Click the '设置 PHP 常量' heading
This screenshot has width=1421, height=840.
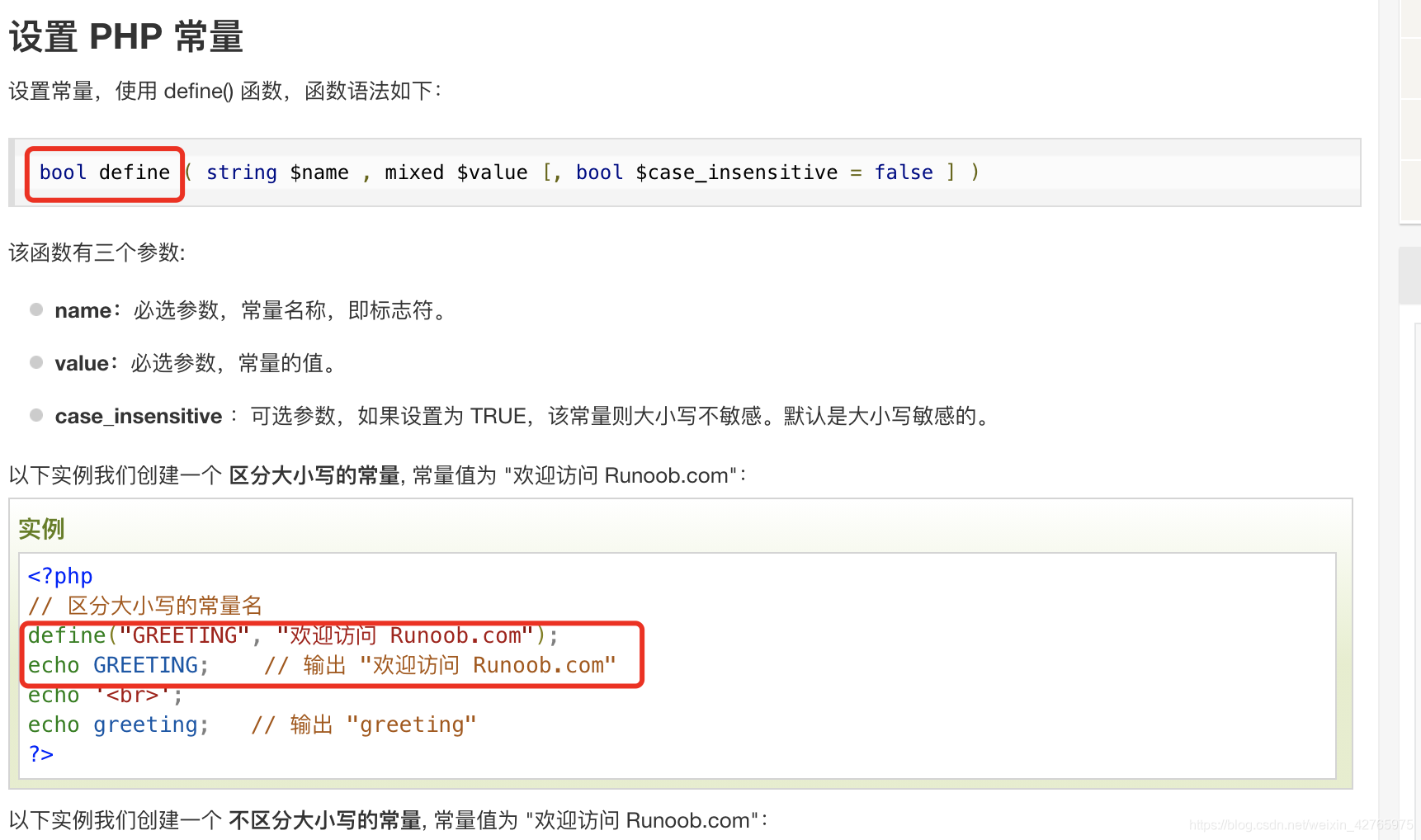coord(126,37)
